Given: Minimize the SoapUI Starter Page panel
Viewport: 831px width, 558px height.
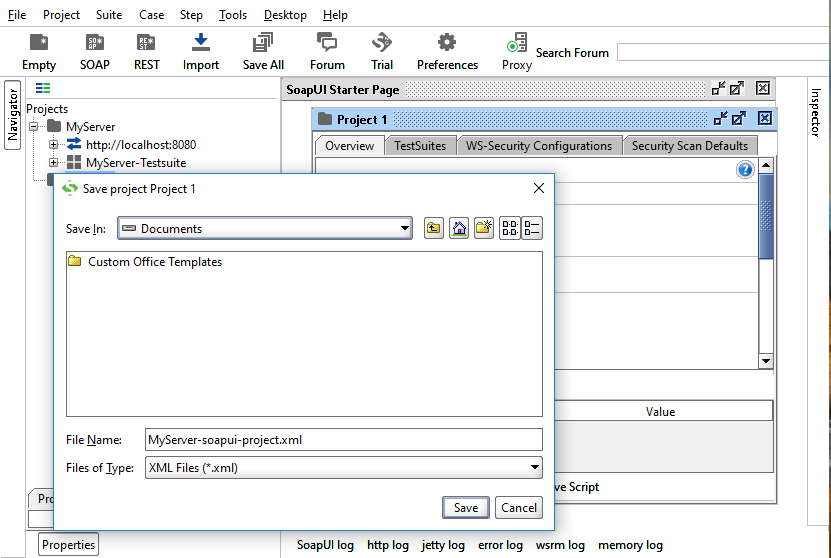Looking at the screenshot, I should pyautogui.click(x=719, y=88).
